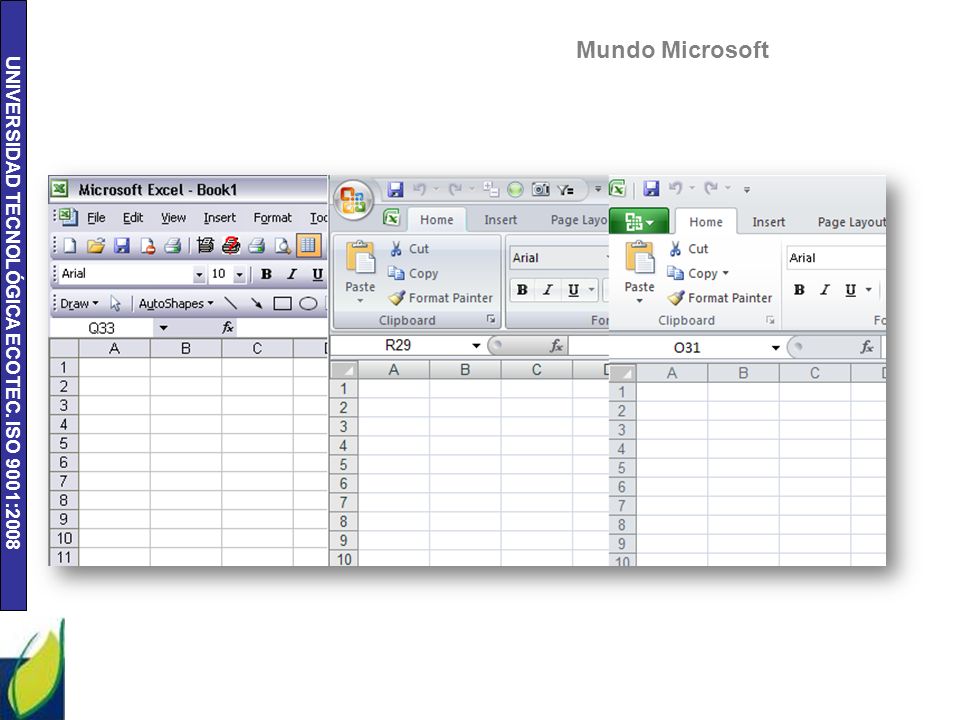The image size is (960, 720).
Task: Click Open folder icon in Excel 2003 toolbar
Action: click(96, 246)
